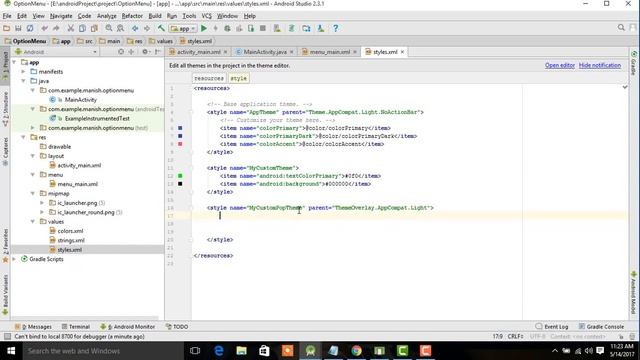
Task: Click the Cut scissors icon
Action: [x=71, y=28]
